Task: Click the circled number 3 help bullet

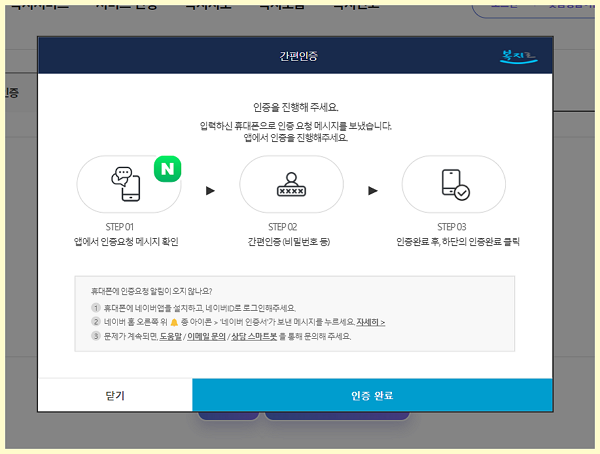Action: click(96, 336)
